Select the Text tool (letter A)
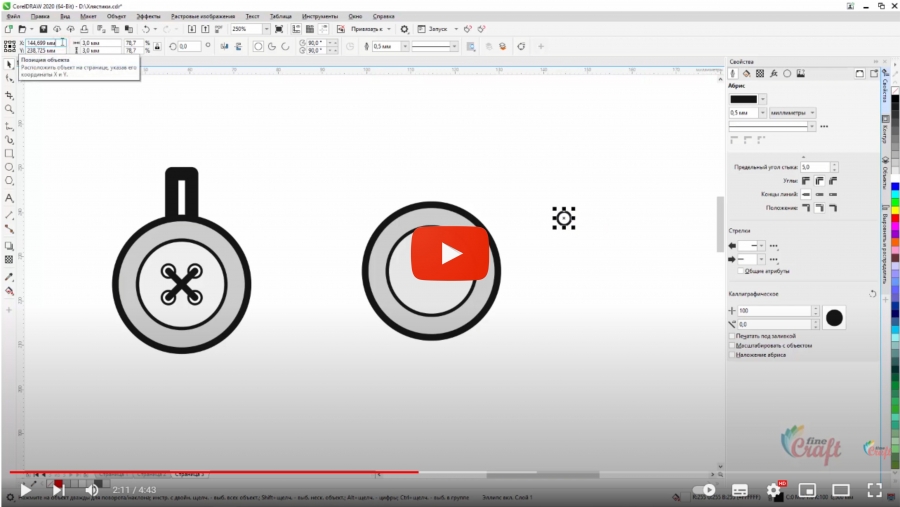This screenshot has width=900, height=507. pyautogui.click(x=9, y=198)
